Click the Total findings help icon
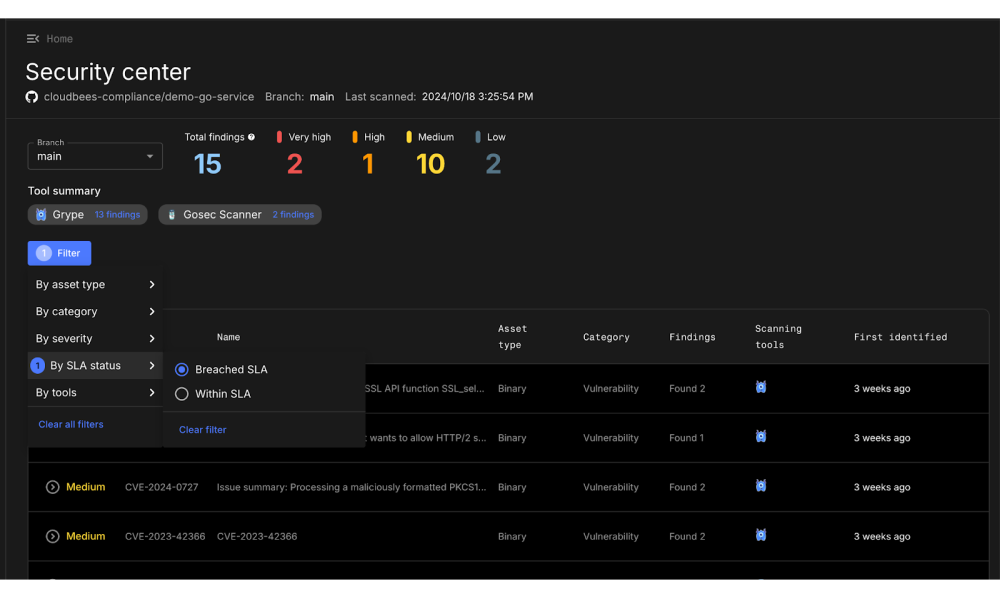This screenshot has width=1000, height=598. (x=251, y=137)
